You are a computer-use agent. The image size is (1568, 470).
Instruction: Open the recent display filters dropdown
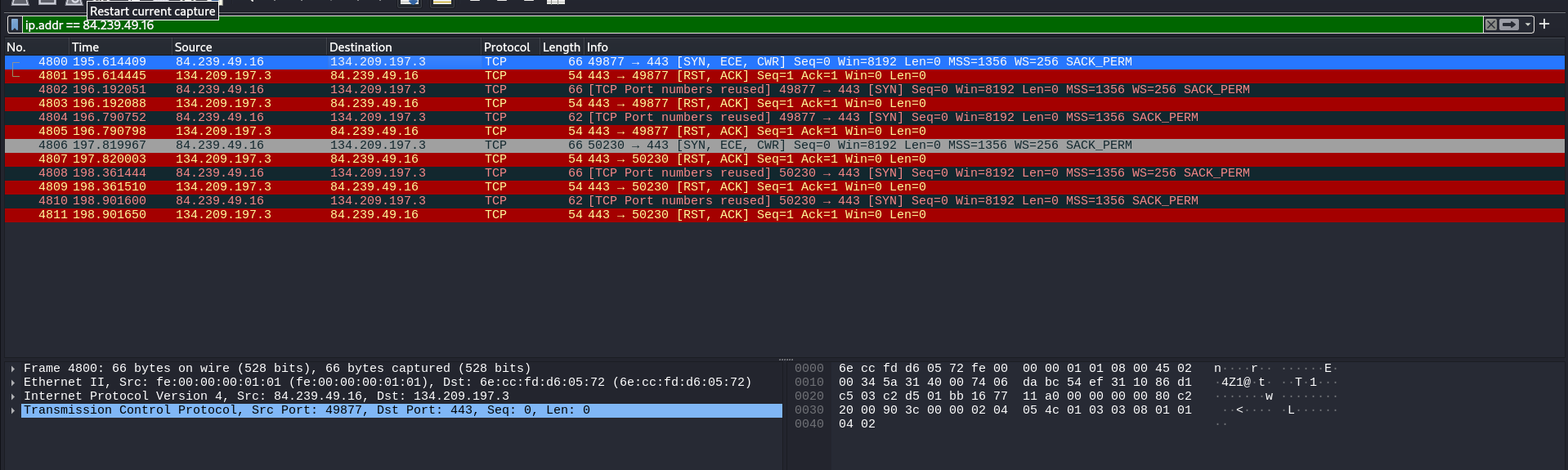1526,25
